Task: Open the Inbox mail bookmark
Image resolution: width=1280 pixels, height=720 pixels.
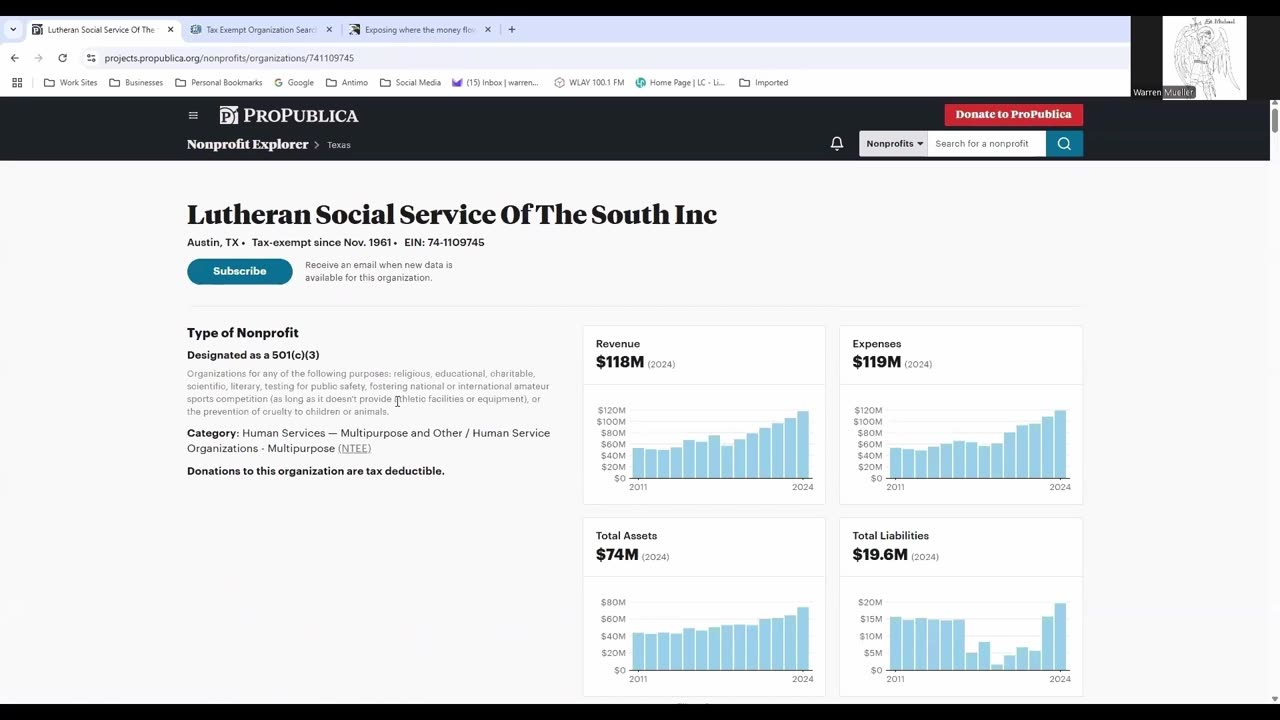Action: coord(495,83)
